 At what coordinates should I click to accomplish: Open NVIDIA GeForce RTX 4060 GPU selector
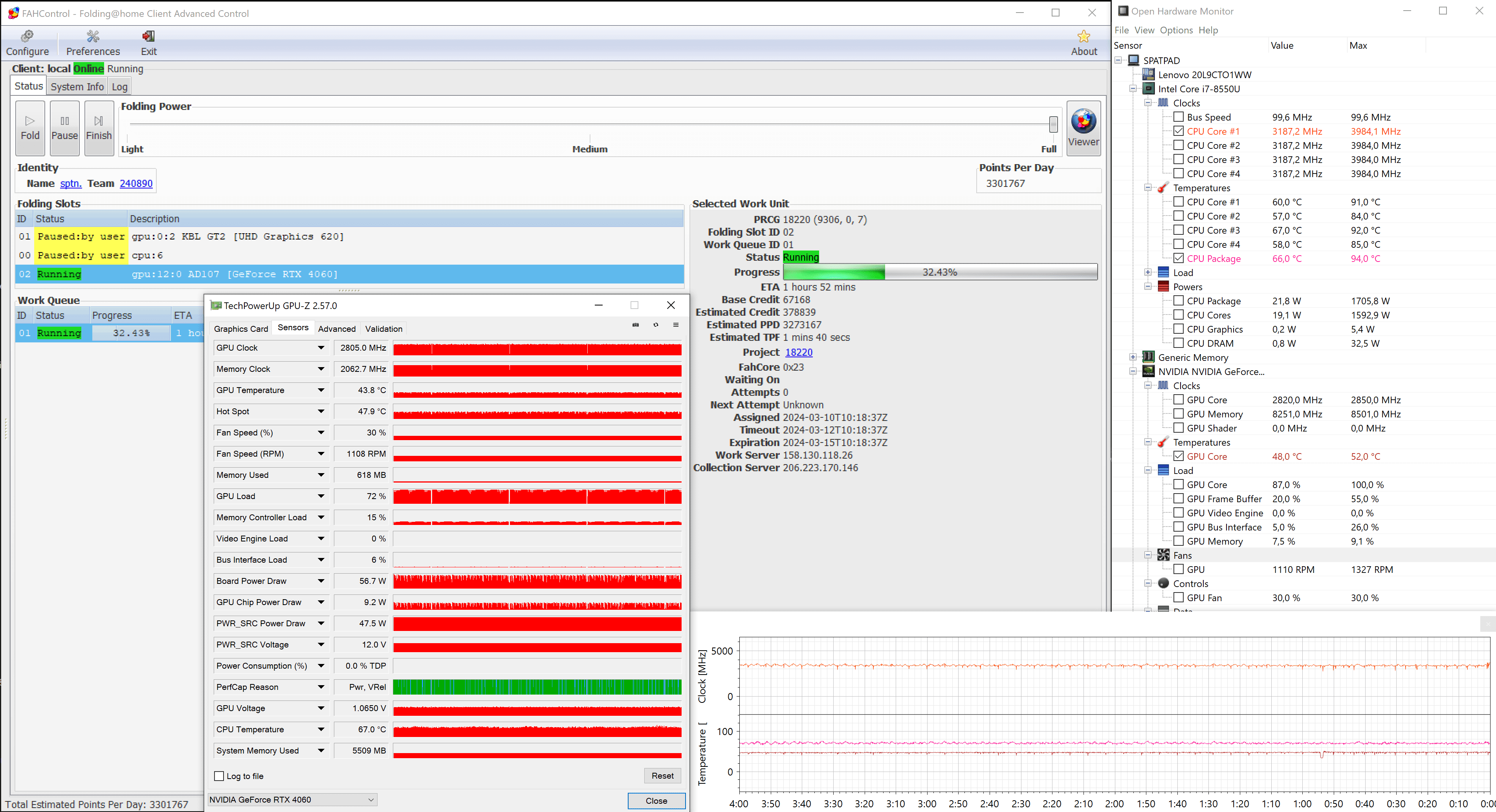(292, 800)
